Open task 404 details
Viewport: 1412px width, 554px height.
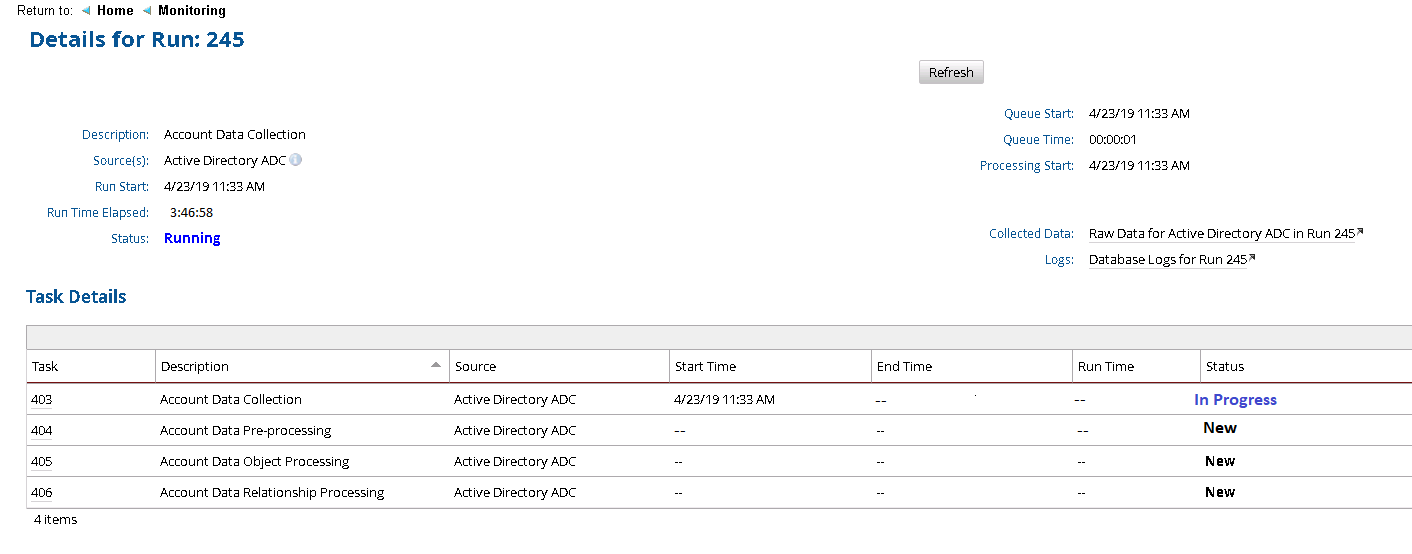[x=41, y=431]
